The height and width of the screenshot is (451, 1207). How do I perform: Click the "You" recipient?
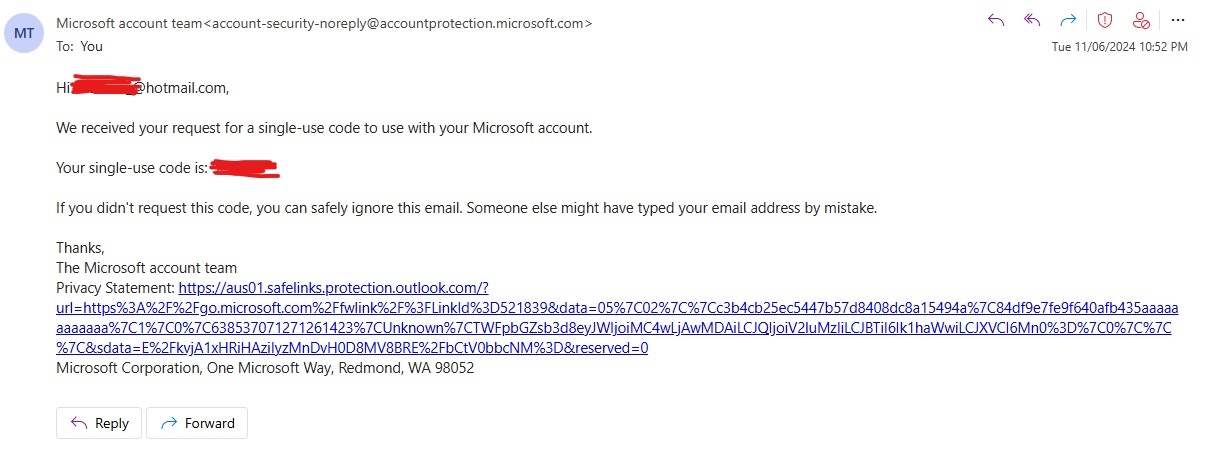[x=91, y=46]
